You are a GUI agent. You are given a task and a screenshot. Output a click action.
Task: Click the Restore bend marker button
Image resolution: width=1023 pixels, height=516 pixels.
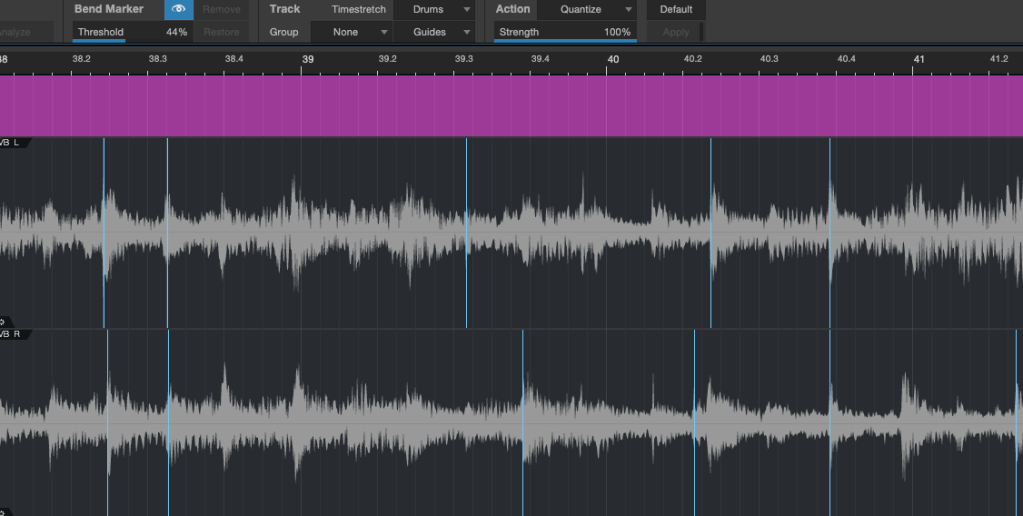(221, 32)
